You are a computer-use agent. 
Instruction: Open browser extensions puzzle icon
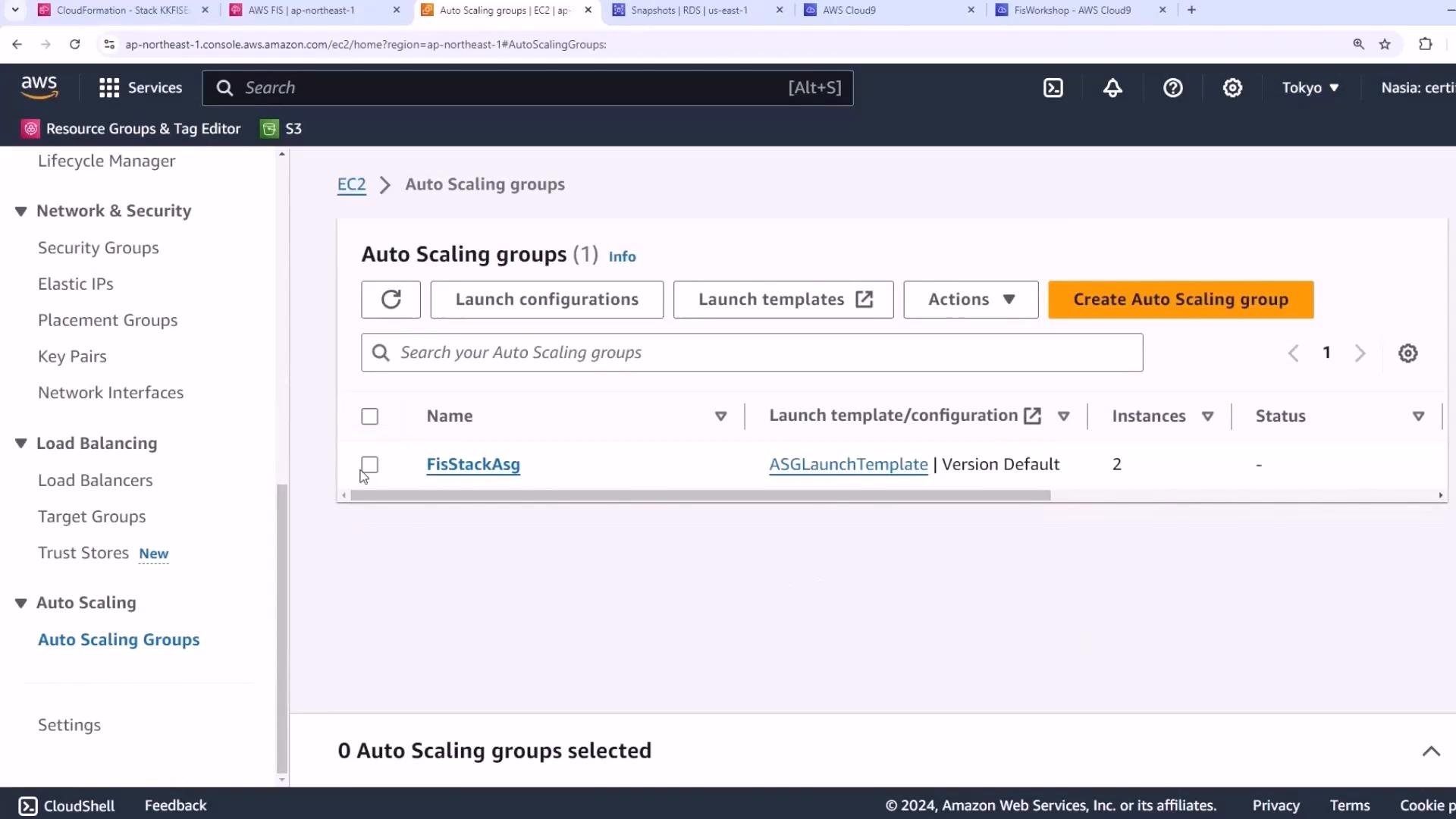pyautogui.click(x=1426, y=45)
